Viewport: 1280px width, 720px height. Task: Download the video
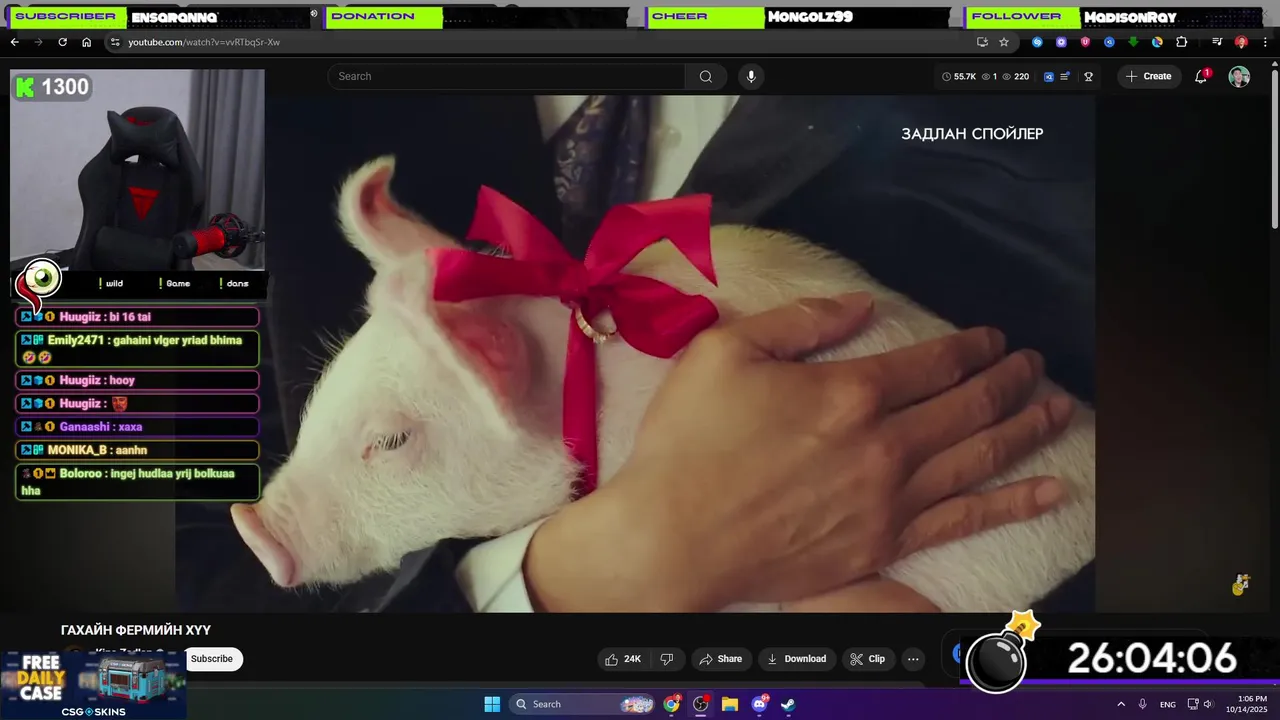(x=796, y=659)
